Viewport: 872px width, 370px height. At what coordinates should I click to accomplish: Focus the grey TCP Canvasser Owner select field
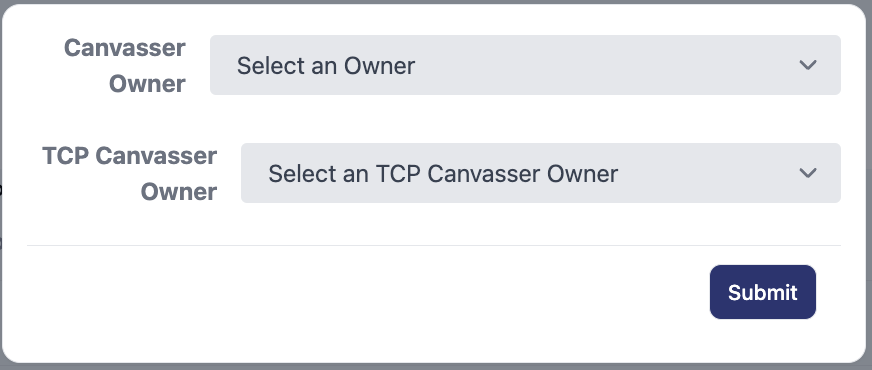click(541, 173)
